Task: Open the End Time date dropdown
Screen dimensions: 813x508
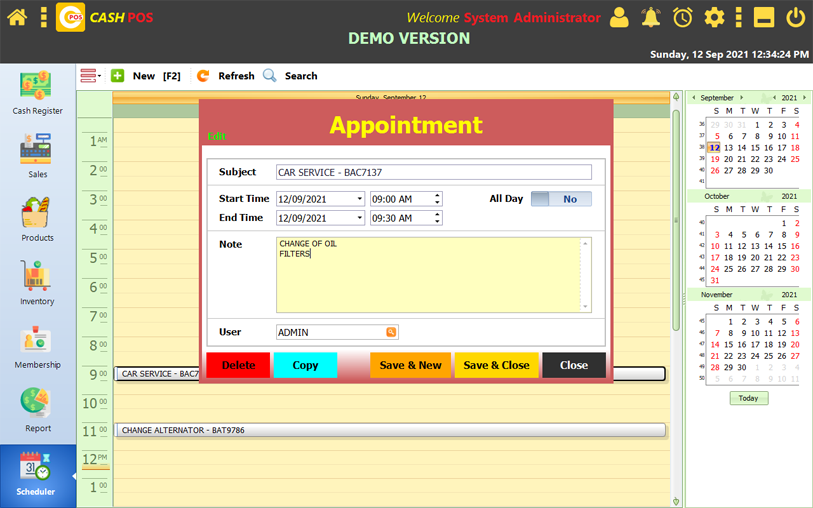Action: [x=359, y=218]
